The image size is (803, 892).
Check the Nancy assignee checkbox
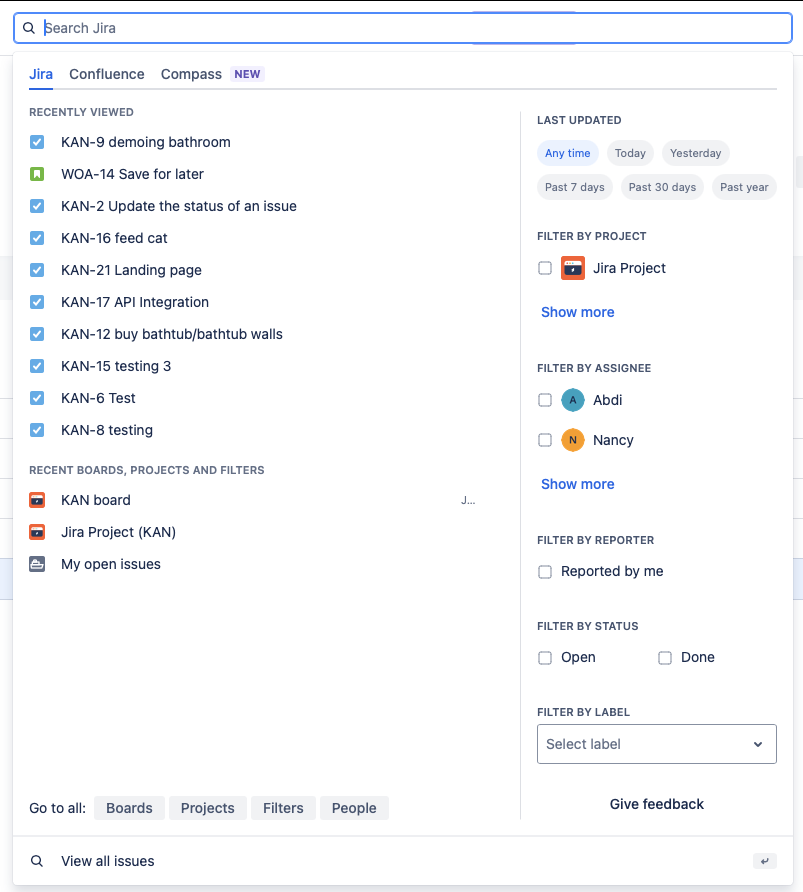point(545,440)
